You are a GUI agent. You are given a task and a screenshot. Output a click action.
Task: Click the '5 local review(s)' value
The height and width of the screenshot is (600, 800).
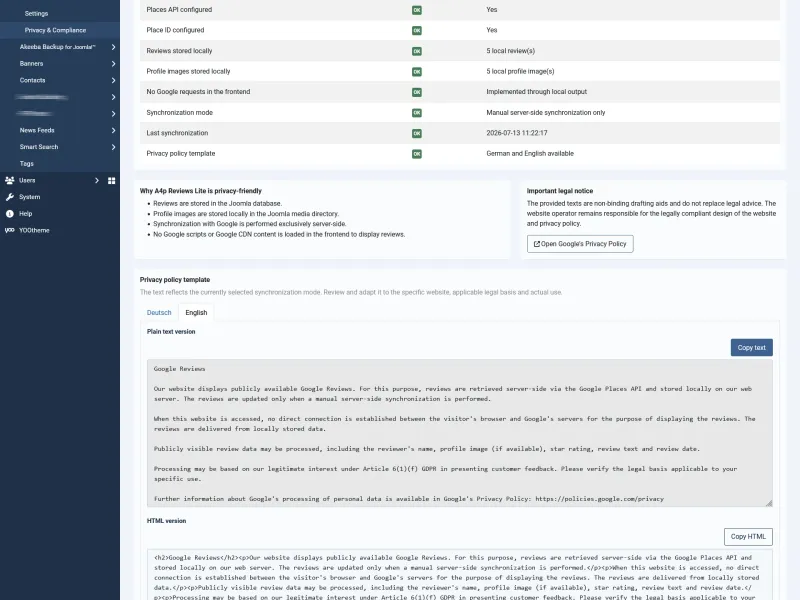tap(511, 51)
